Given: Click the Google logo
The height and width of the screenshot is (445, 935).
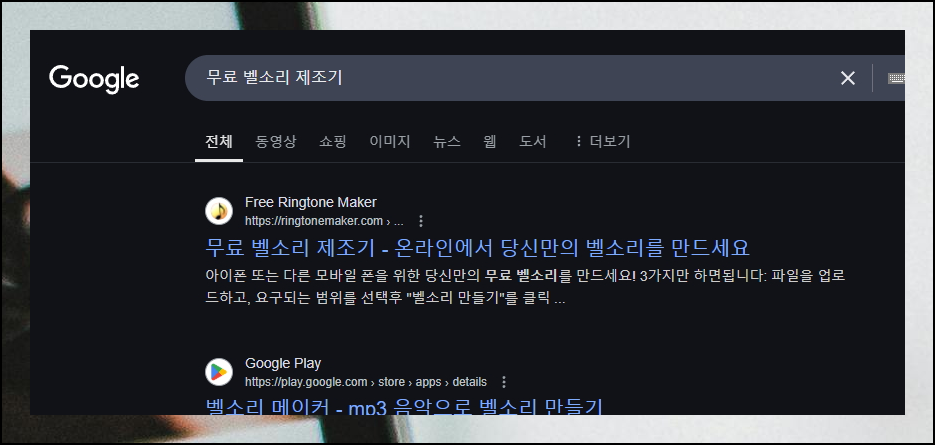Looking at the screenshot, I should coord(94,79).
